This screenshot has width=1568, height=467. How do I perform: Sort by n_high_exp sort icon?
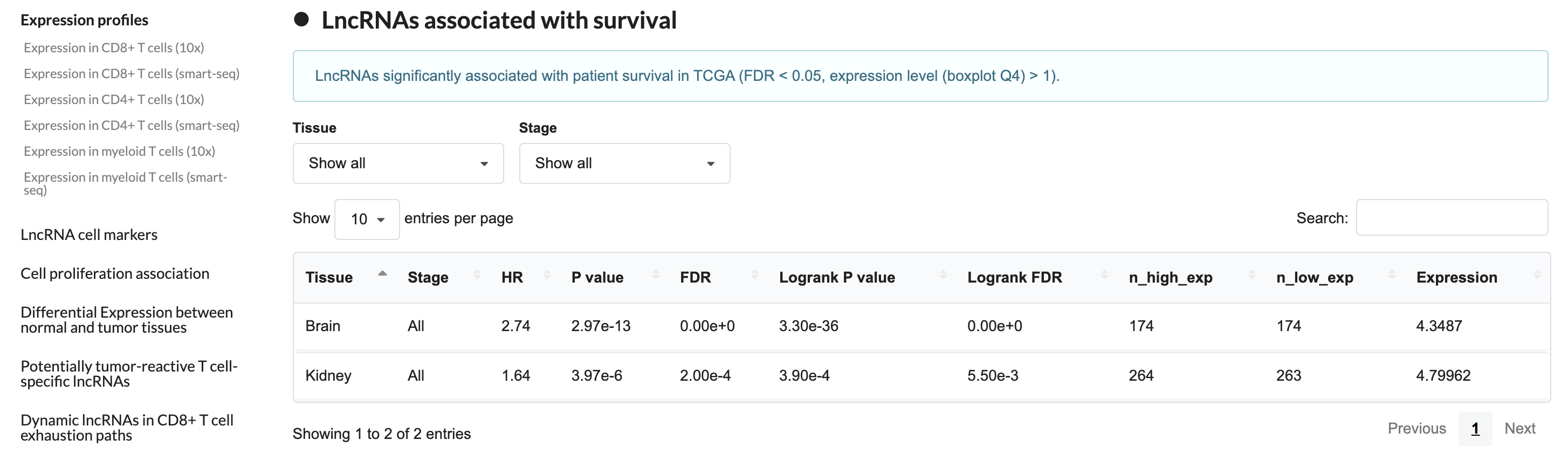pyautogui.click(x=1252, y=274)
